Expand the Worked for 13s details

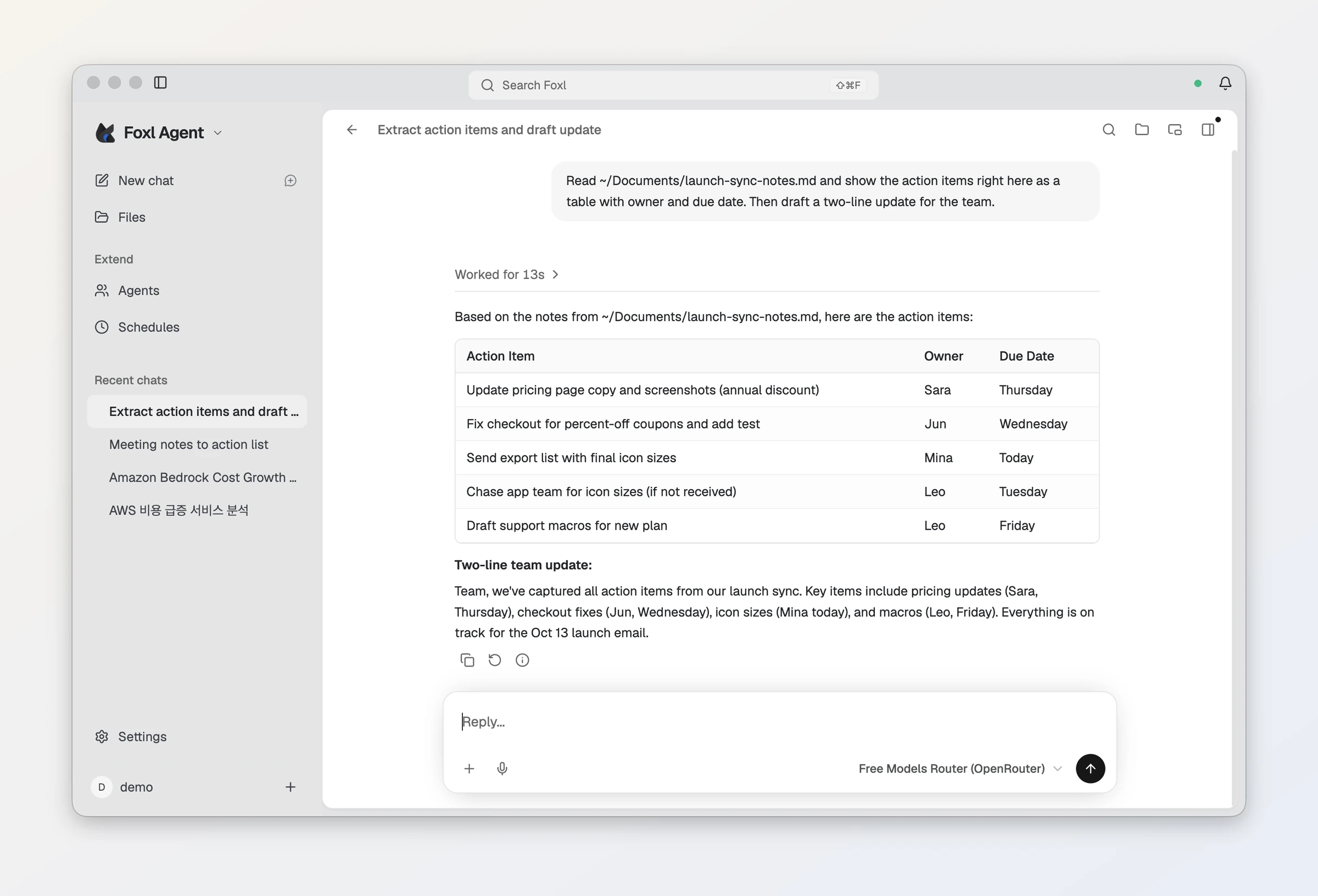pos(506,275)
